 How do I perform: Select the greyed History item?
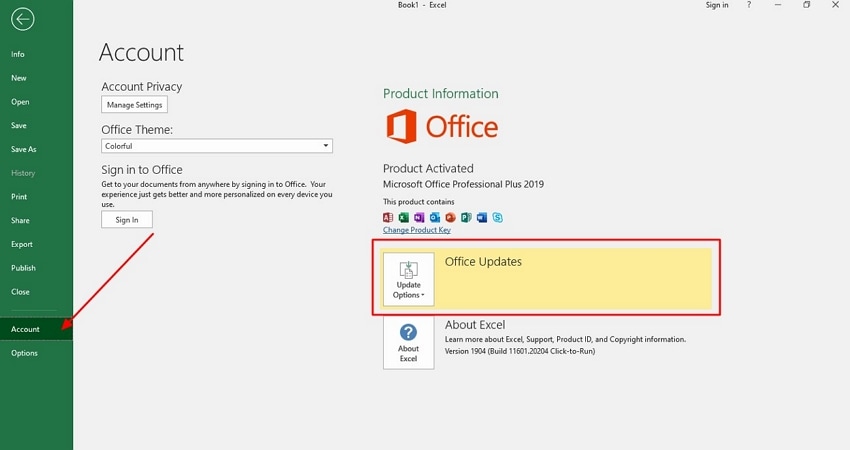click(23, 173)
